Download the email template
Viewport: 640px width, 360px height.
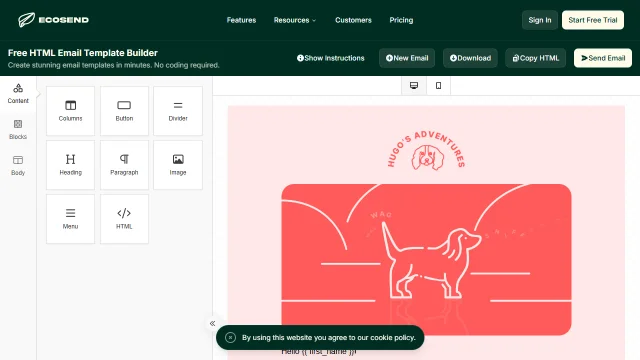tap(470, 58)
